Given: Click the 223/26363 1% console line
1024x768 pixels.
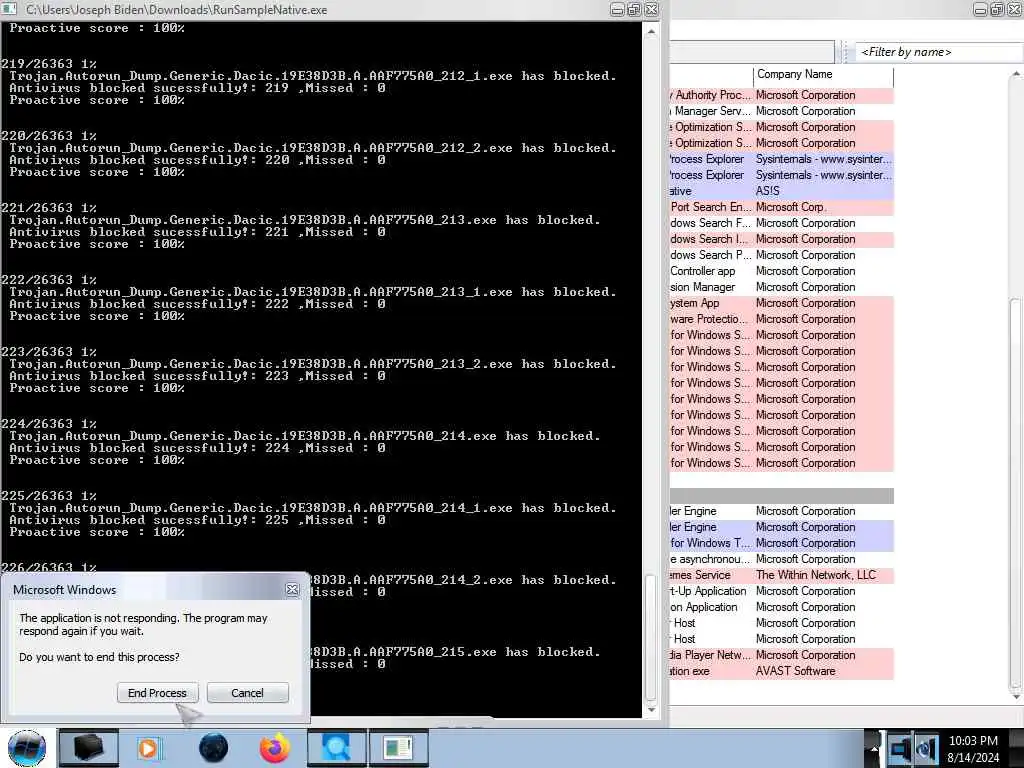Looking at the screenshot, I should tap(49, 352).
